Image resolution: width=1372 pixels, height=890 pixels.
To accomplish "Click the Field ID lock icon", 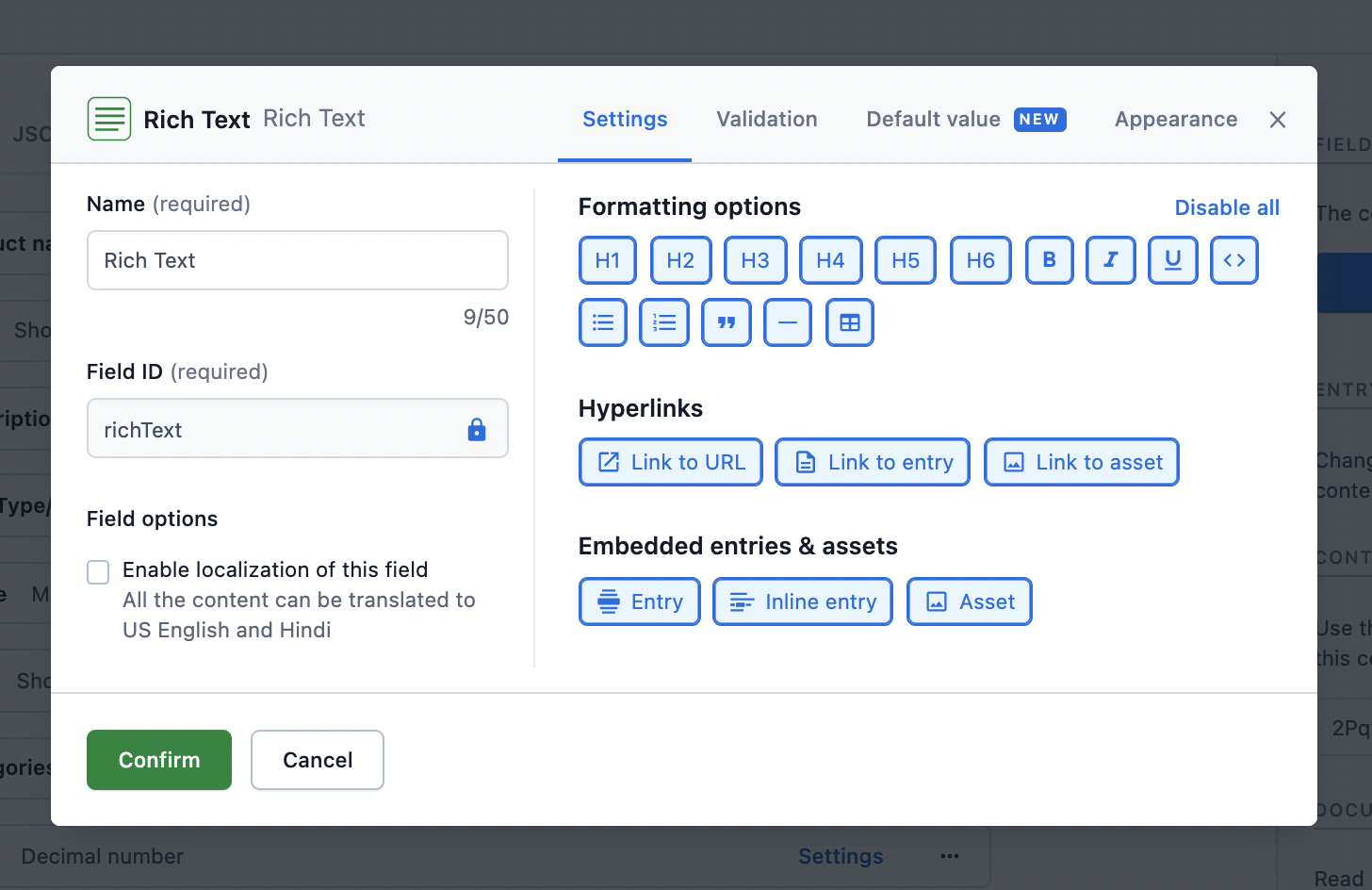I will 477,428.
